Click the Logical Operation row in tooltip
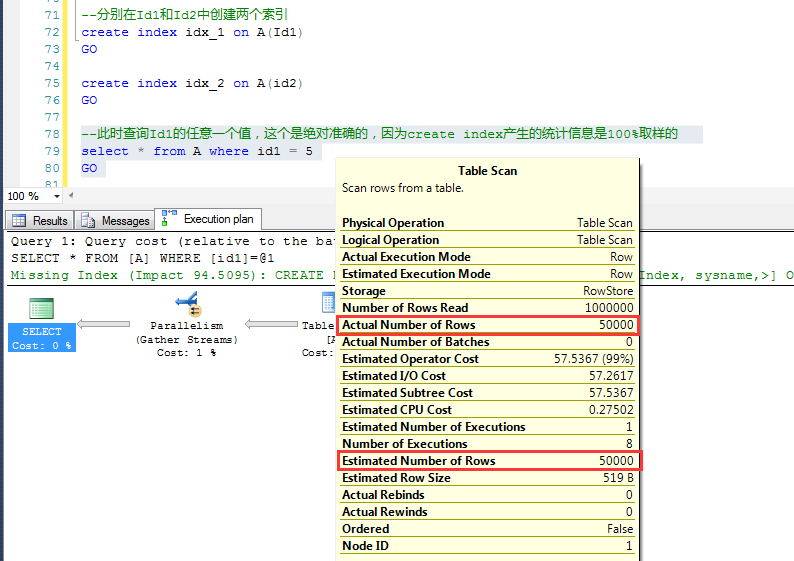Image resolution: width=794 pixels, height=561 pixels. (488, 240)
